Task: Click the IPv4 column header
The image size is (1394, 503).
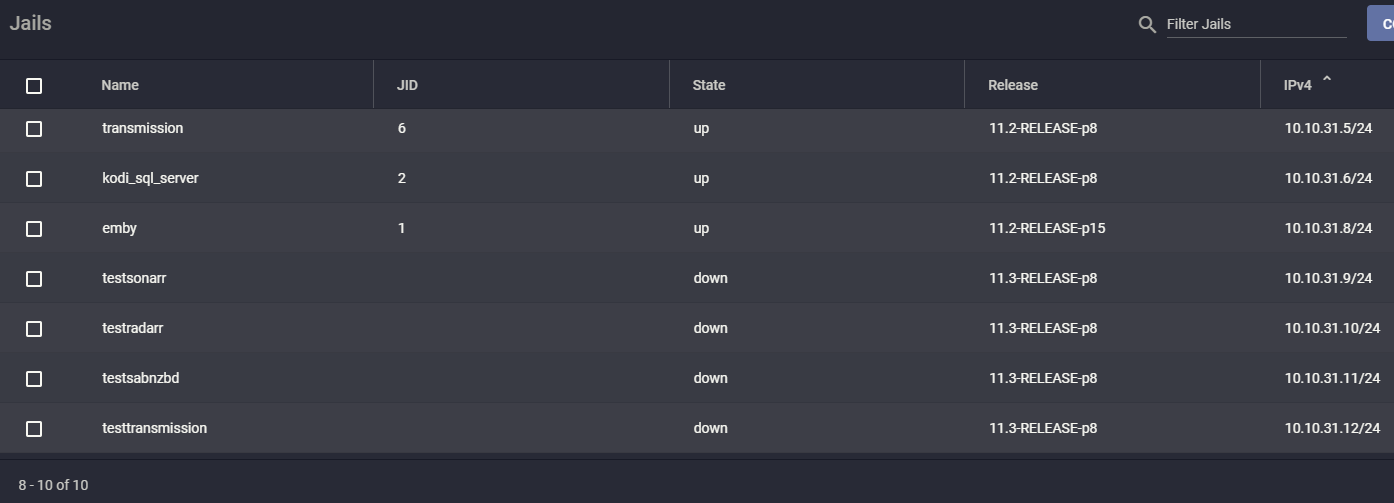Action: [x=1298, y=85]
